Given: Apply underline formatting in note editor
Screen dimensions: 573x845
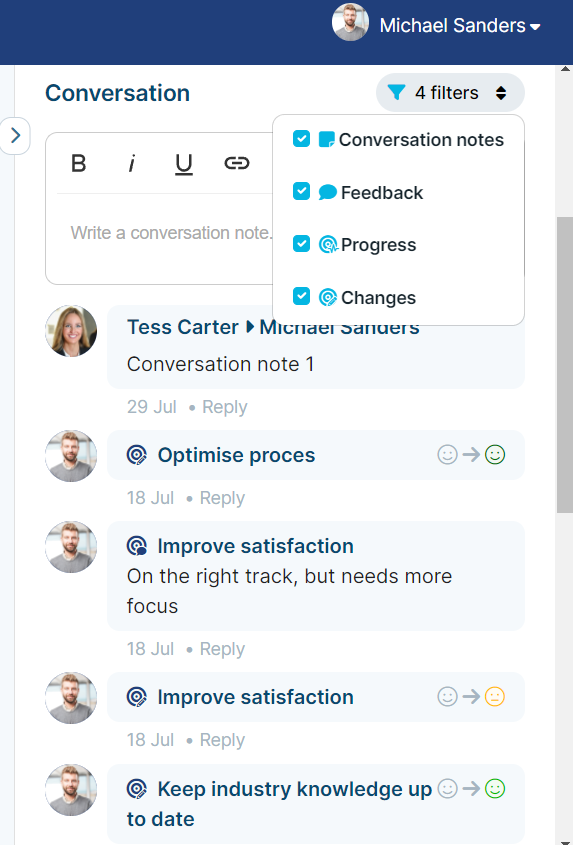Looking at the screenshot, I should tap(184, 164).
